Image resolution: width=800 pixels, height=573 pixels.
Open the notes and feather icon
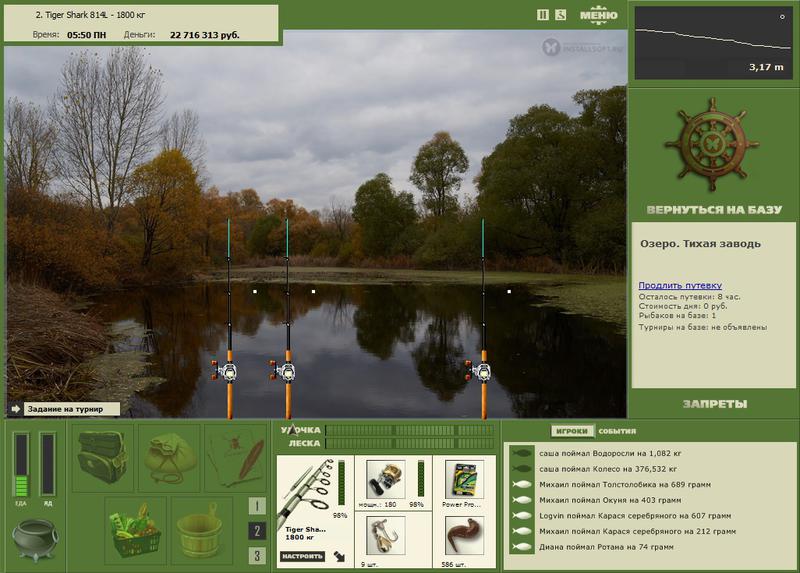235,457
